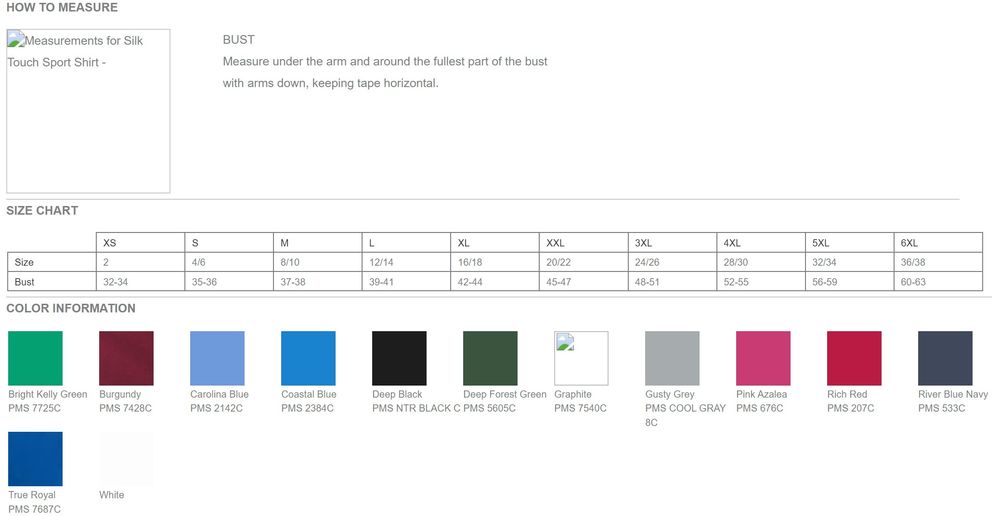Click the broken measurements image placeholder
This screenshot has height=516, width=1000.
(x=88, y=111)
